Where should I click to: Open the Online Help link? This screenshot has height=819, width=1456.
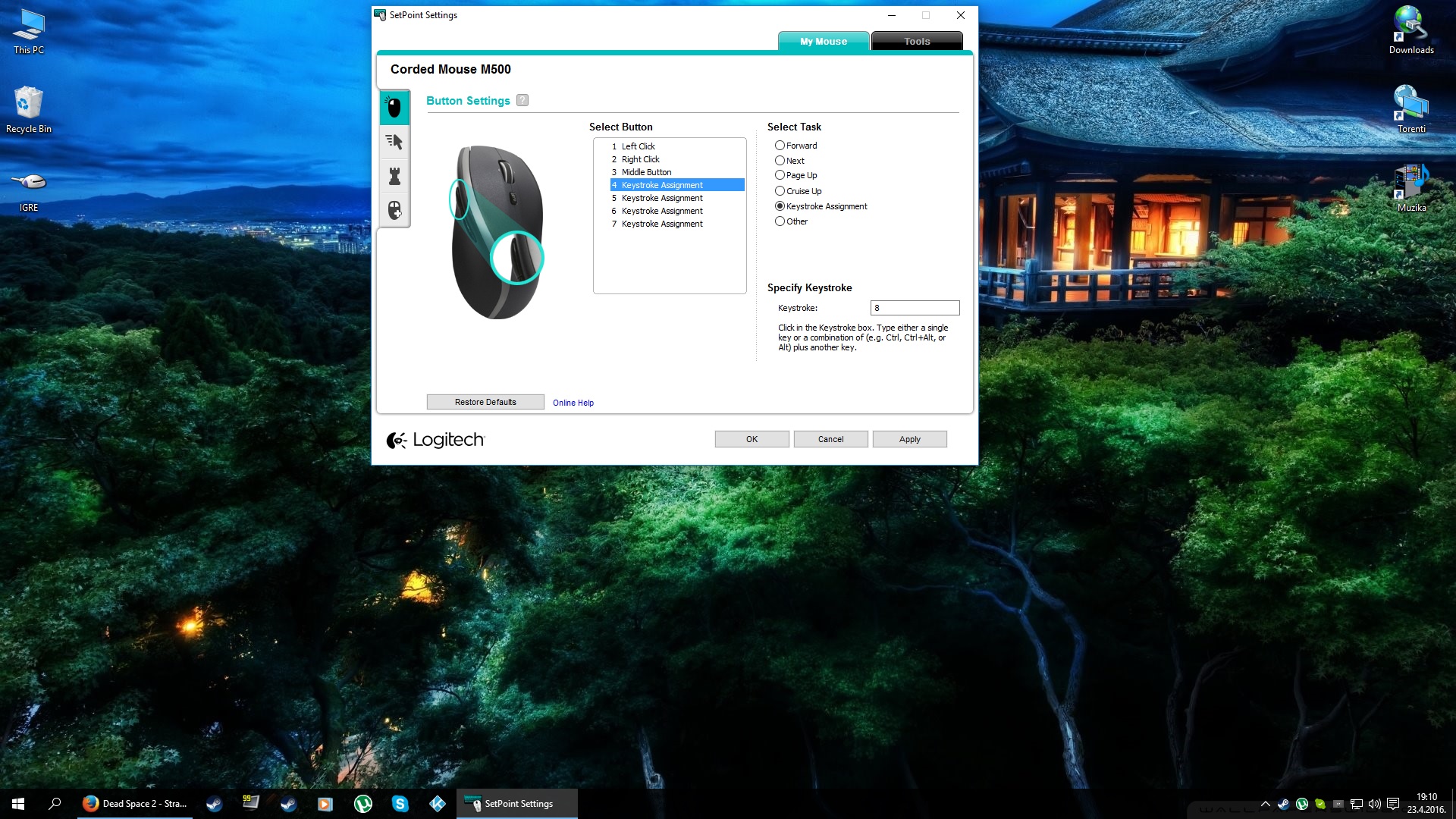click(x=573, y=403)
